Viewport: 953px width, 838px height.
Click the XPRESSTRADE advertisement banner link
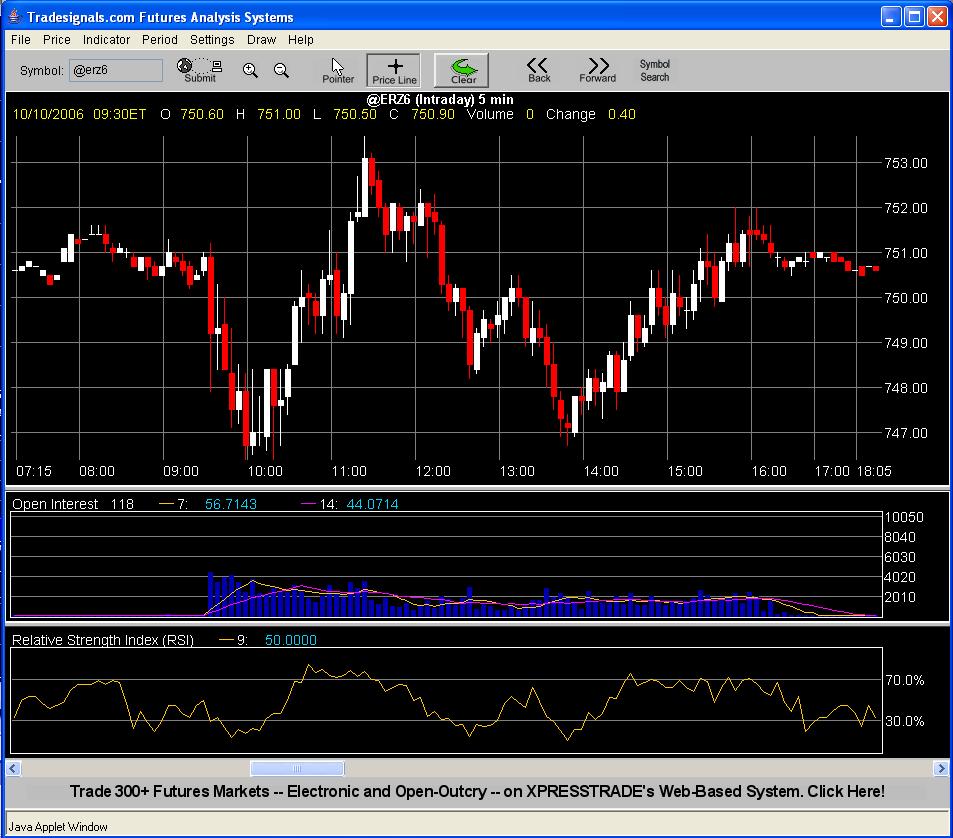(477, 791)
